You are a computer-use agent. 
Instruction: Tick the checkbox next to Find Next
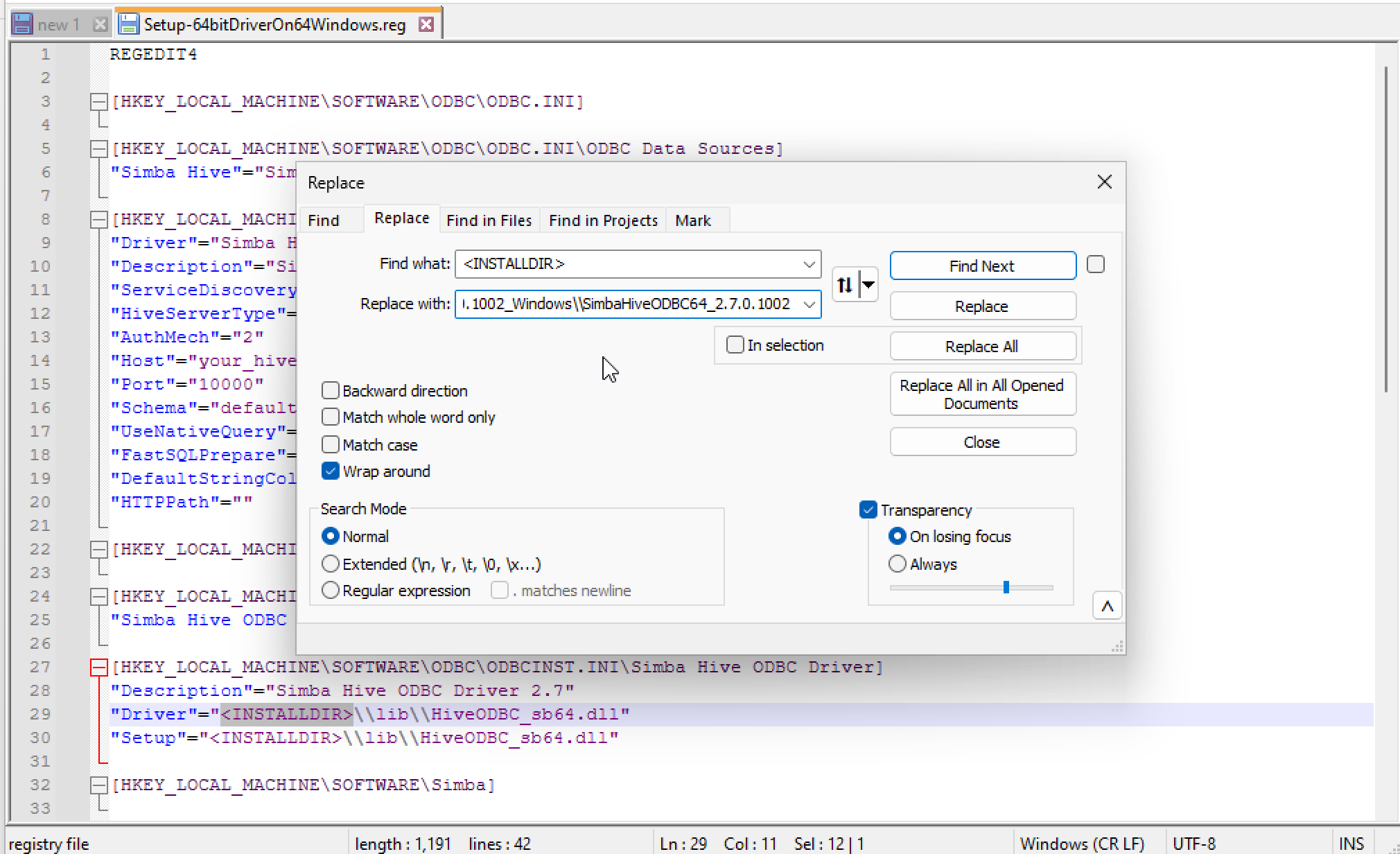click(1096, 265)
